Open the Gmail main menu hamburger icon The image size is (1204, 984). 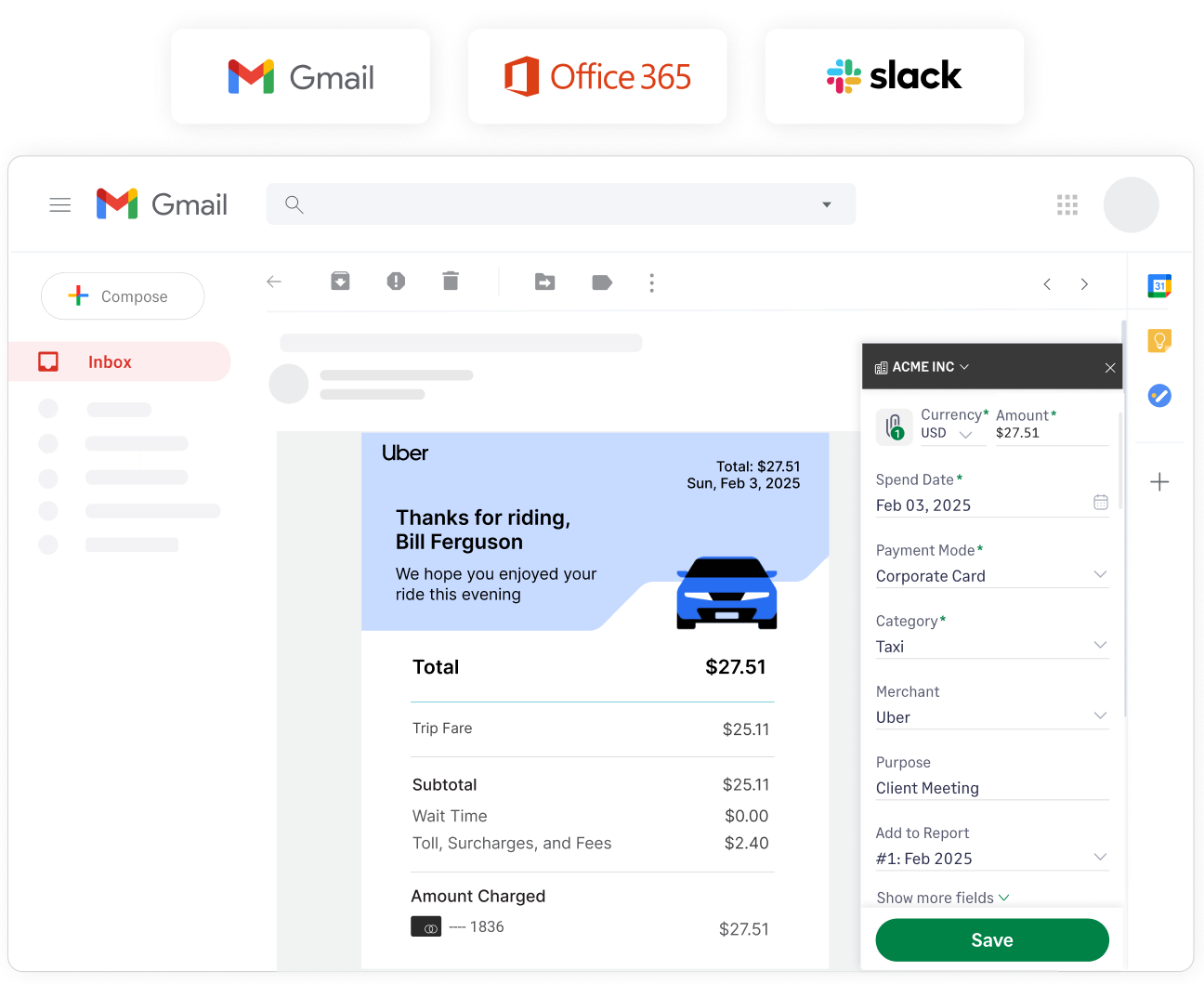click(x=60, y=204)
